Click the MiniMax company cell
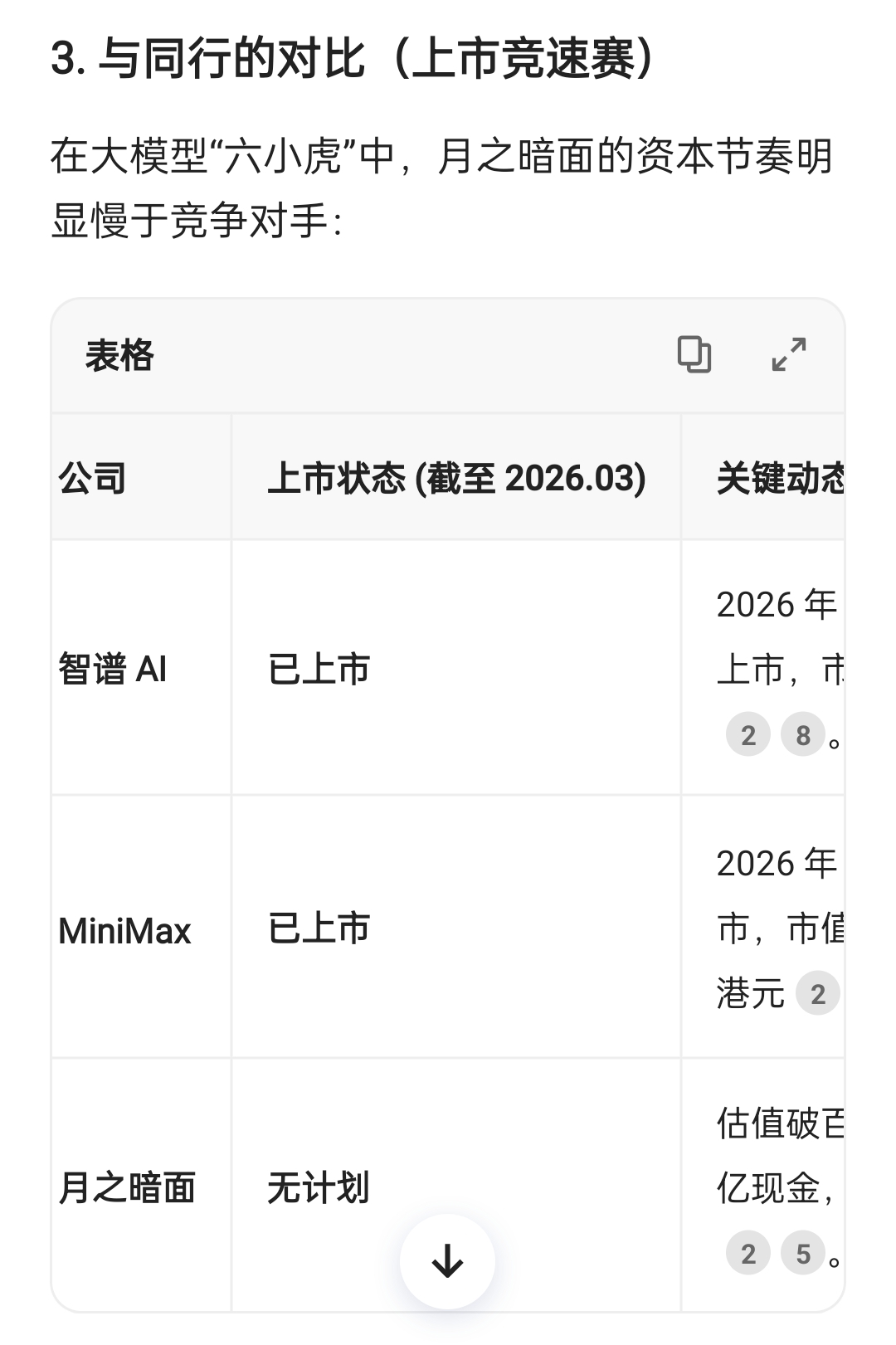 pyautogui.click(x=124, y=931)
